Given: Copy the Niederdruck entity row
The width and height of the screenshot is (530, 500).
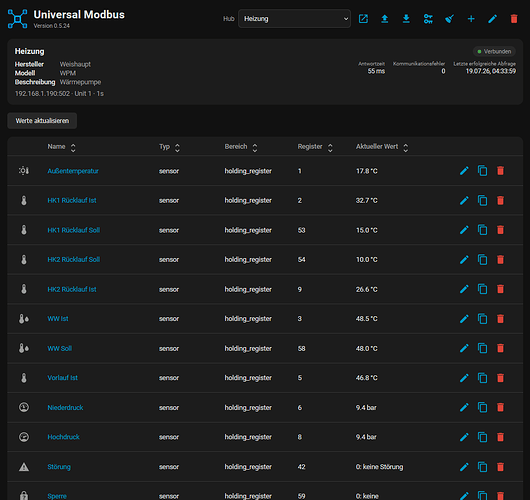Looking at the screenshot, I should pos(482,407).
